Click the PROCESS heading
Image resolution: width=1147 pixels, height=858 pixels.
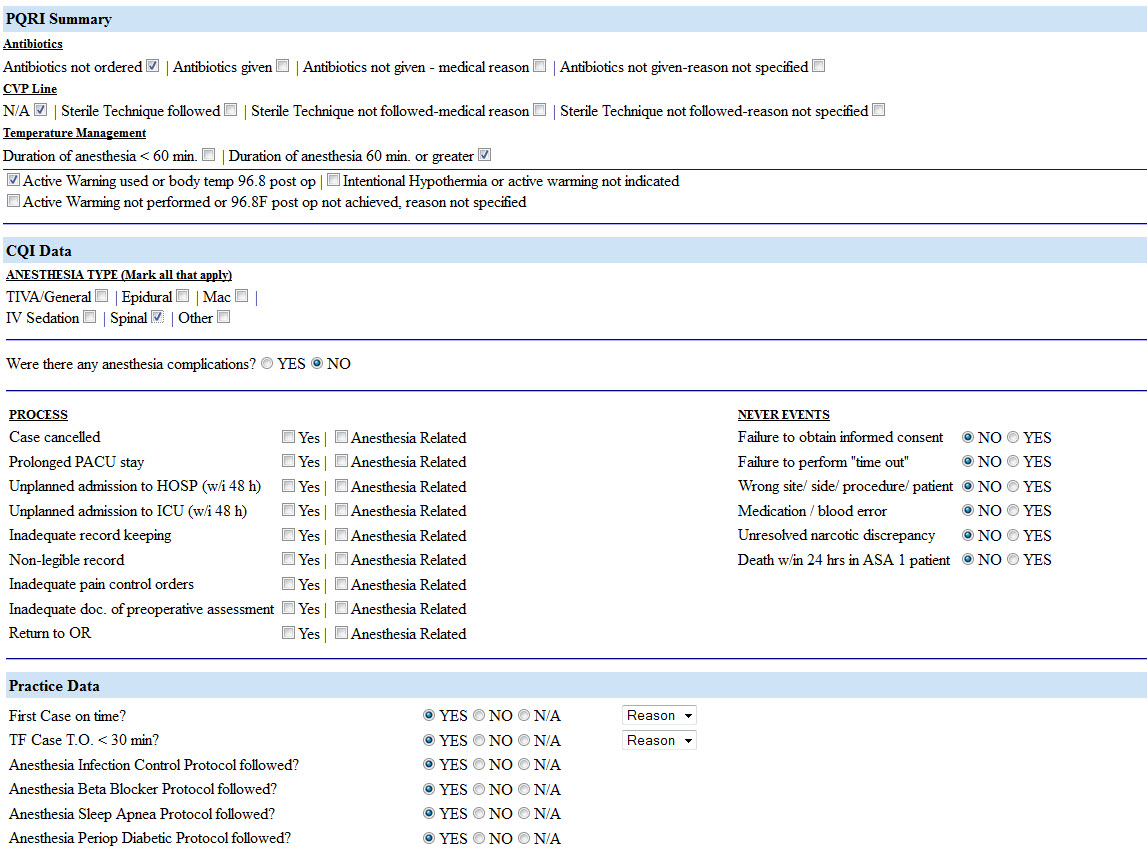(x=38, y=415)
